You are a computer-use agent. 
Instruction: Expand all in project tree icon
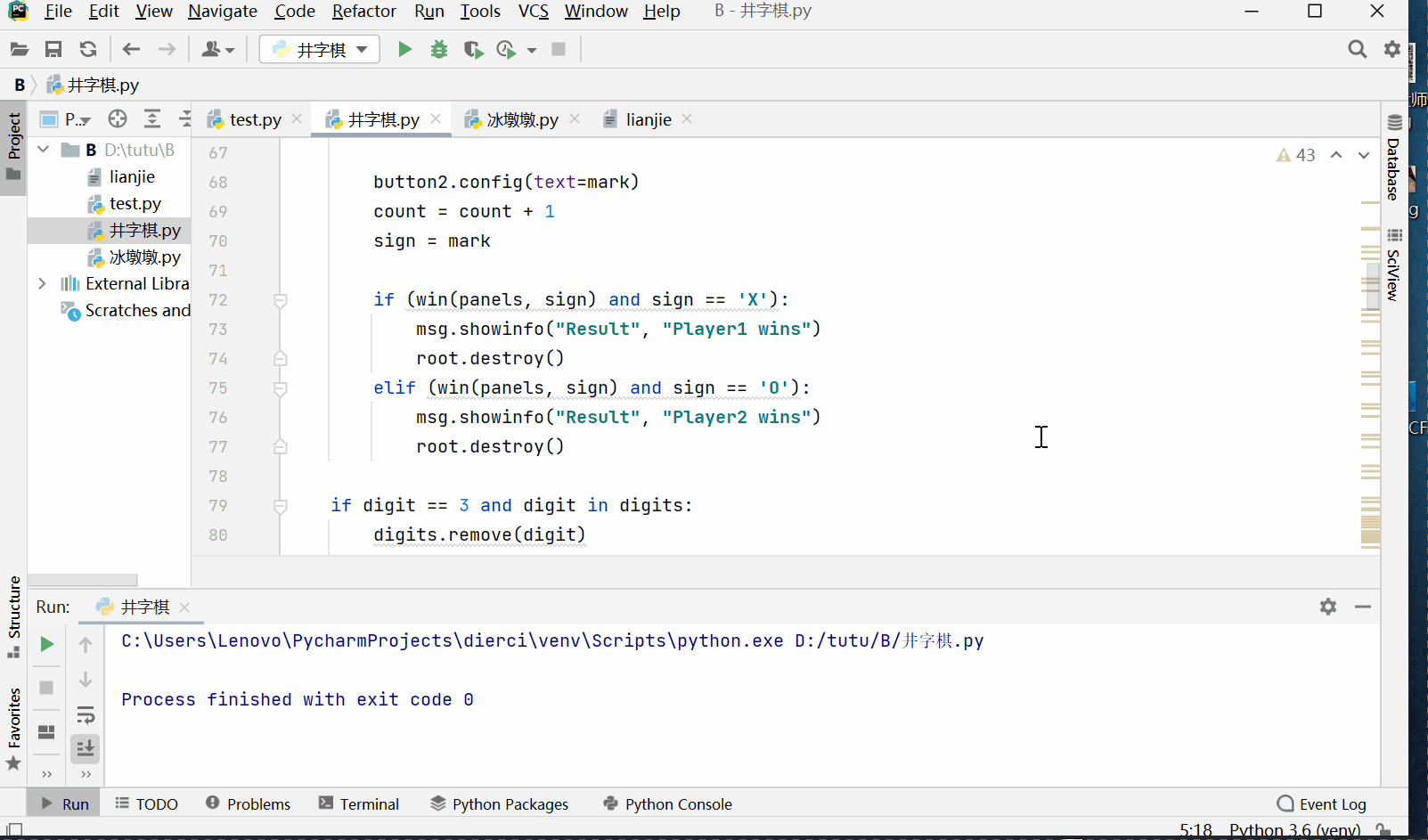[x=152, y=118]
